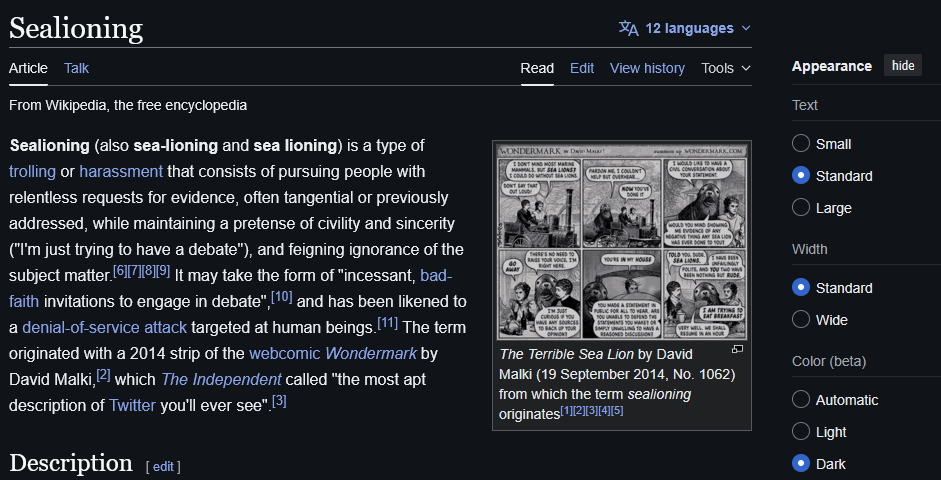The width and height of the screenshot is (941, 480).
Task: Open caption citation [1]
Action: coord(566,411)
